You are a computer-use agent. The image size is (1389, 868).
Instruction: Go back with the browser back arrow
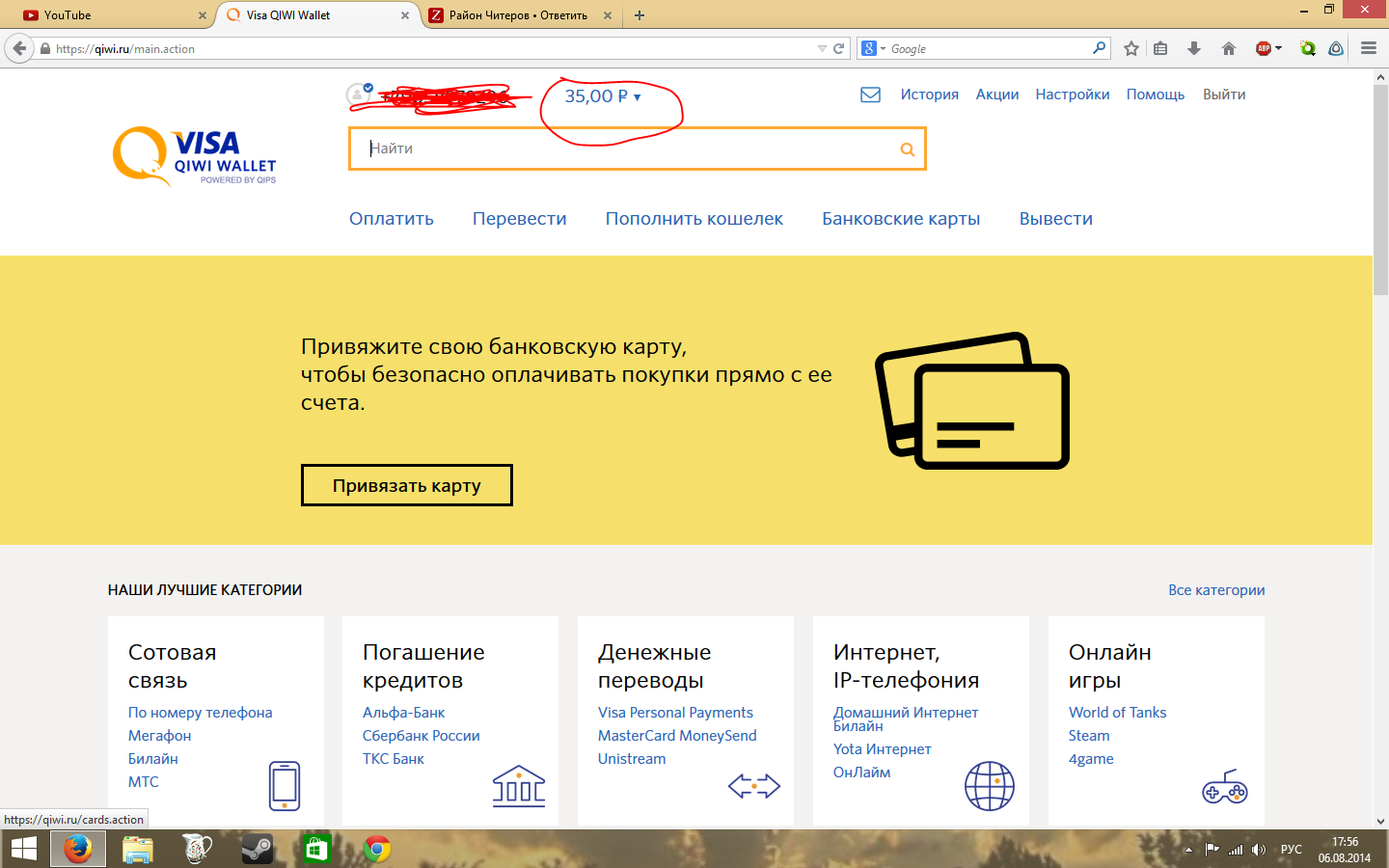[x=19, y=48]
